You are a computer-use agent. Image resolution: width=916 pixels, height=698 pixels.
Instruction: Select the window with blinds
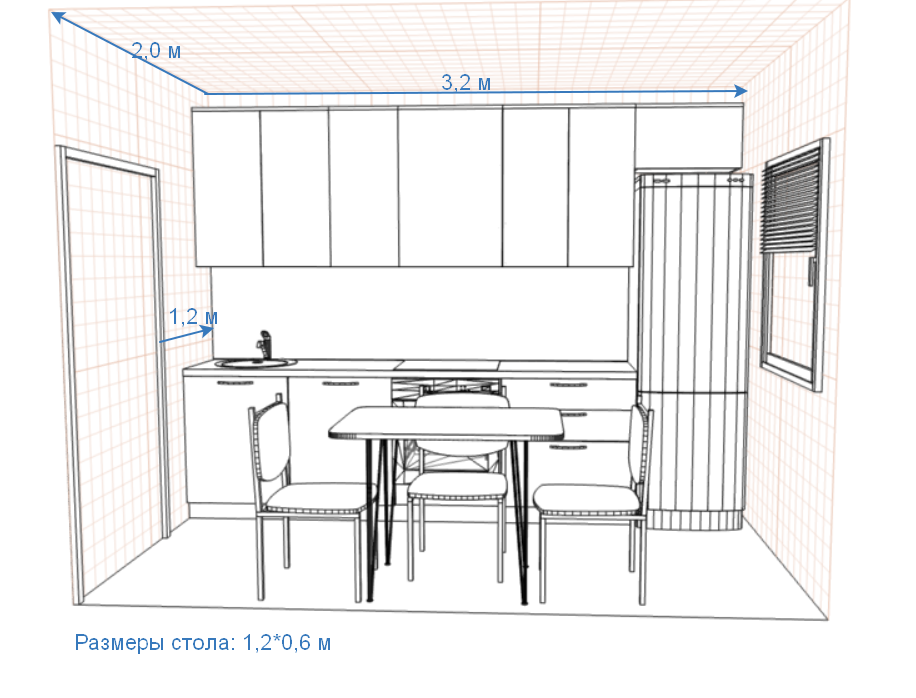[794, 264]
